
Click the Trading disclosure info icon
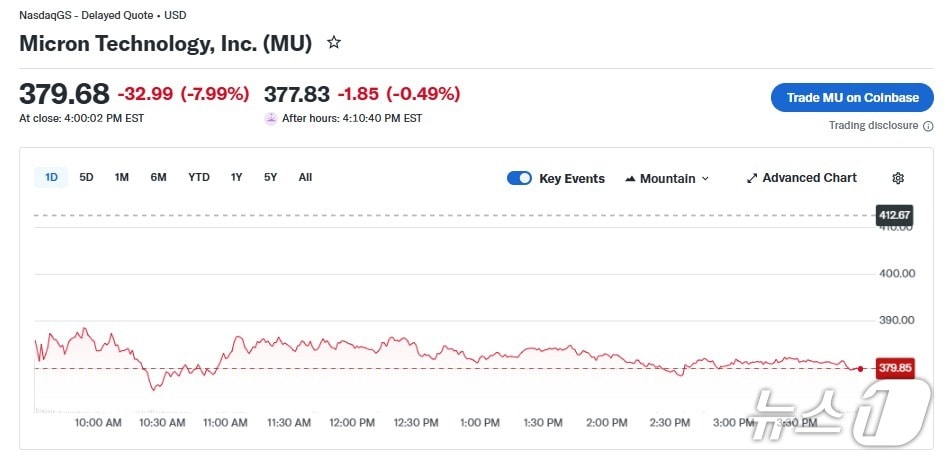(927, 126)
